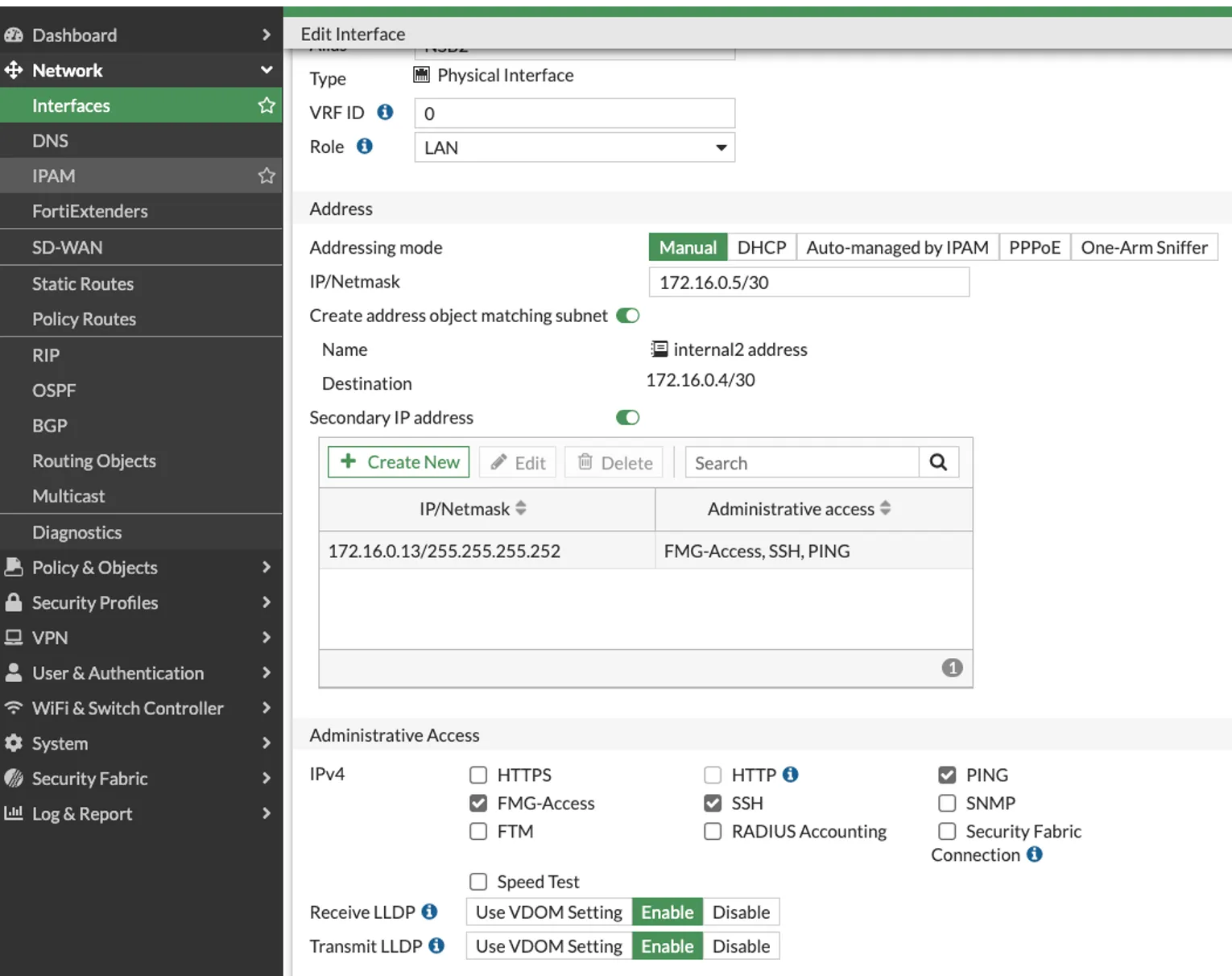
Task: Click the Security Fabric Connection info icon
Action: pos(1035,854)
